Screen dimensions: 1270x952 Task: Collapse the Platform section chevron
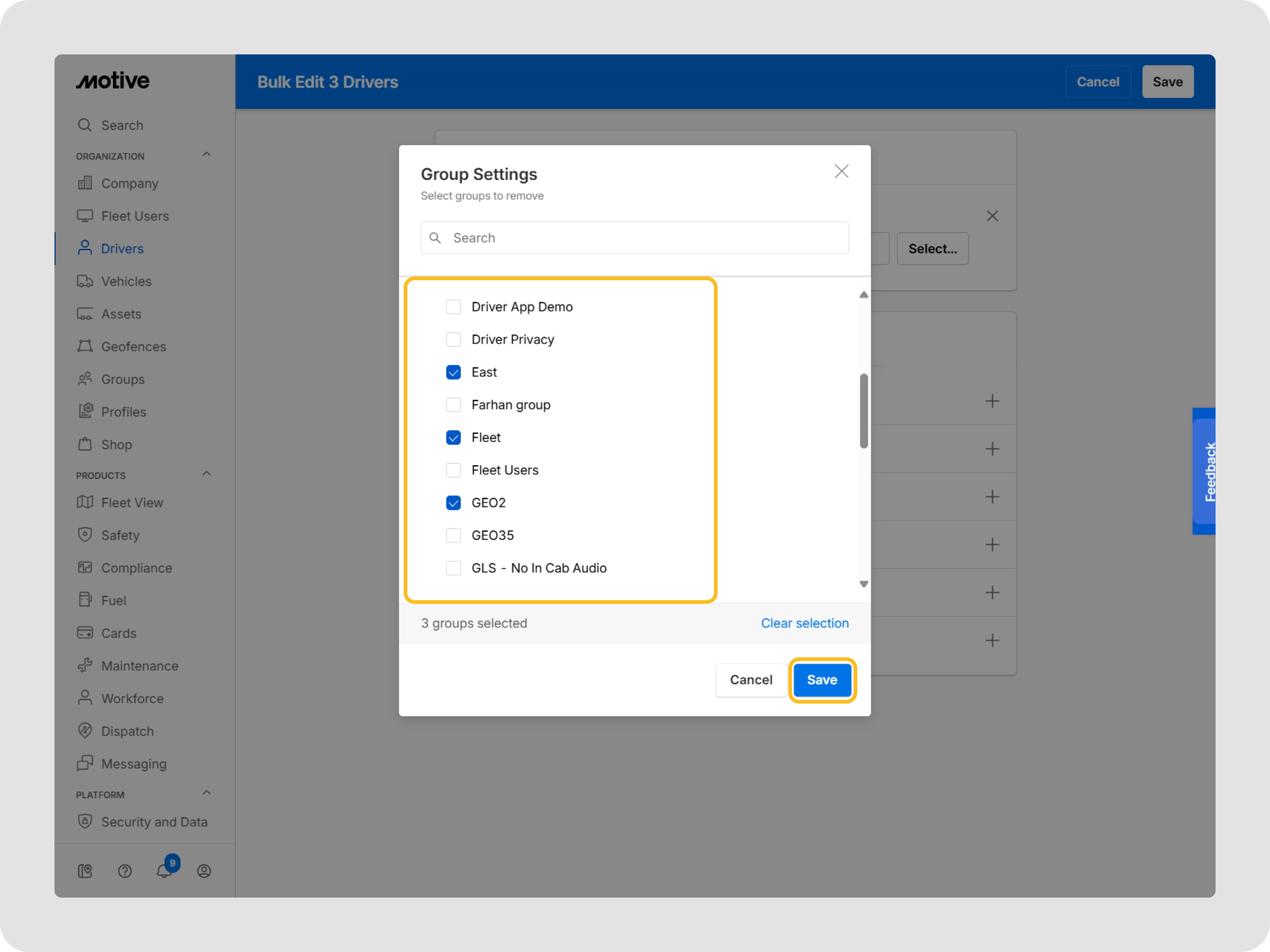(207, 793)
